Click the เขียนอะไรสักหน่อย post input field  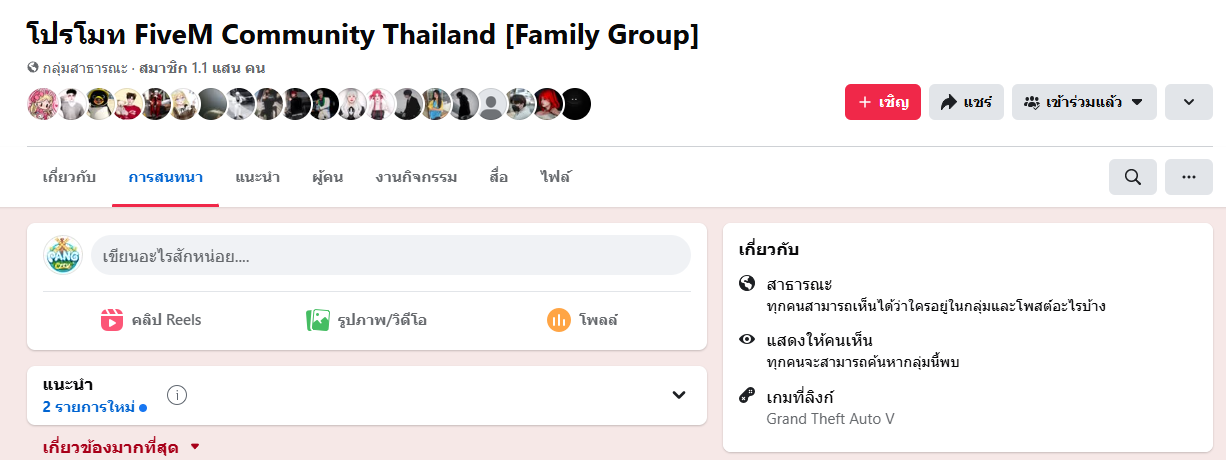[x=390, y=256]
